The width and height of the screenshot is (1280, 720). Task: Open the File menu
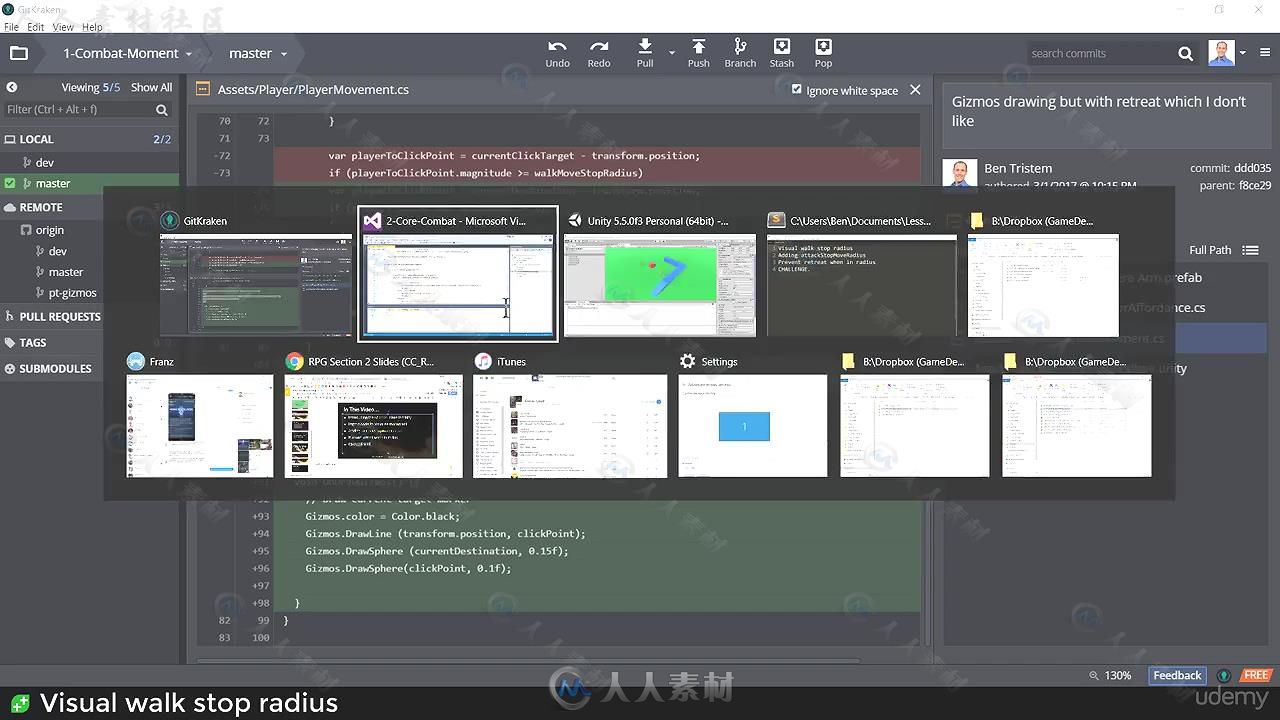(x=11, y=27)
